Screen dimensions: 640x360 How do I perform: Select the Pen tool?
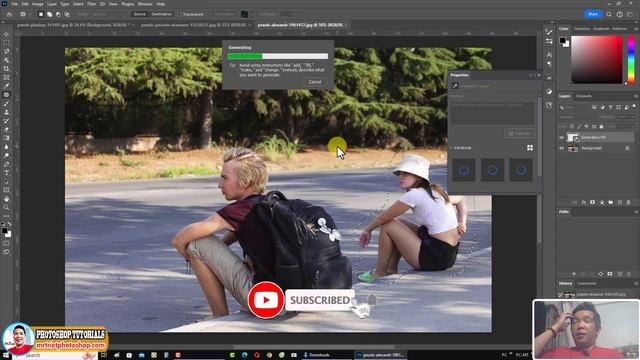6,164
